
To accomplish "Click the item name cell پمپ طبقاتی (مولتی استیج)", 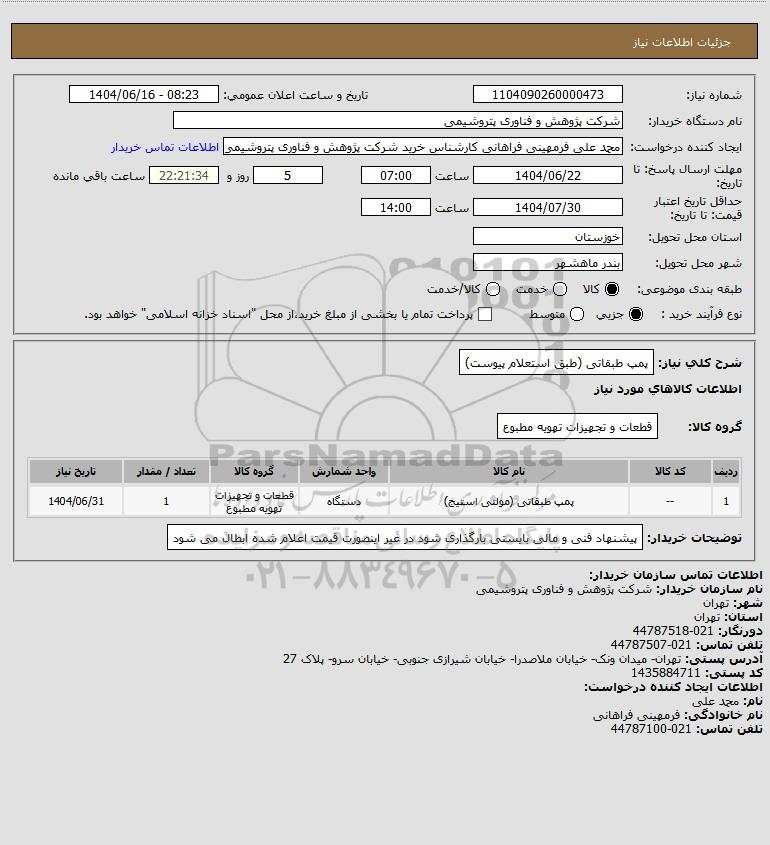I will pyautogui.click(x=509, y=501).
